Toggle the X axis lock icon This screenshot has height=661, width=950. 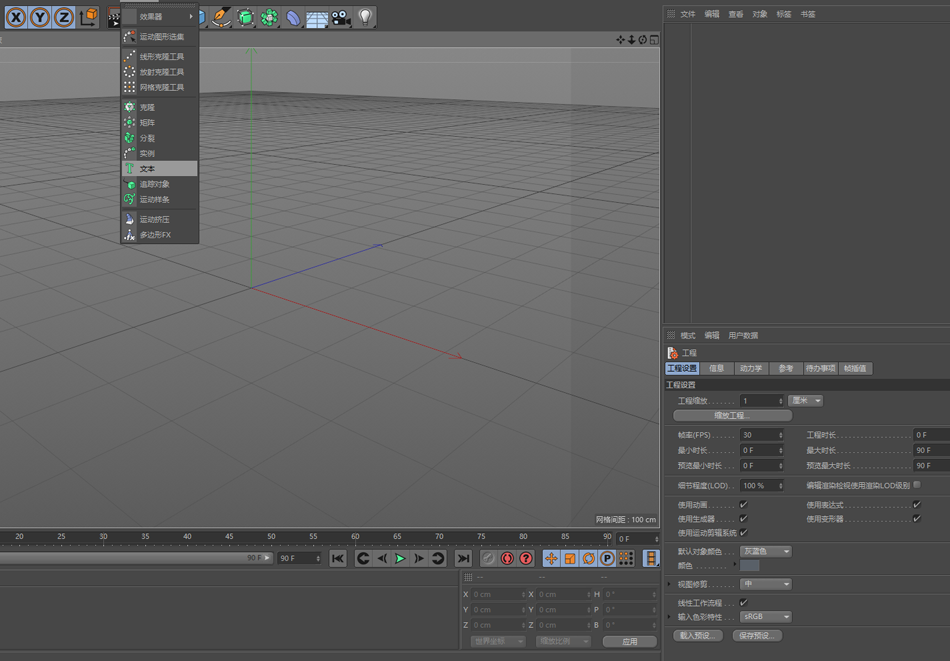click(16, 18)
